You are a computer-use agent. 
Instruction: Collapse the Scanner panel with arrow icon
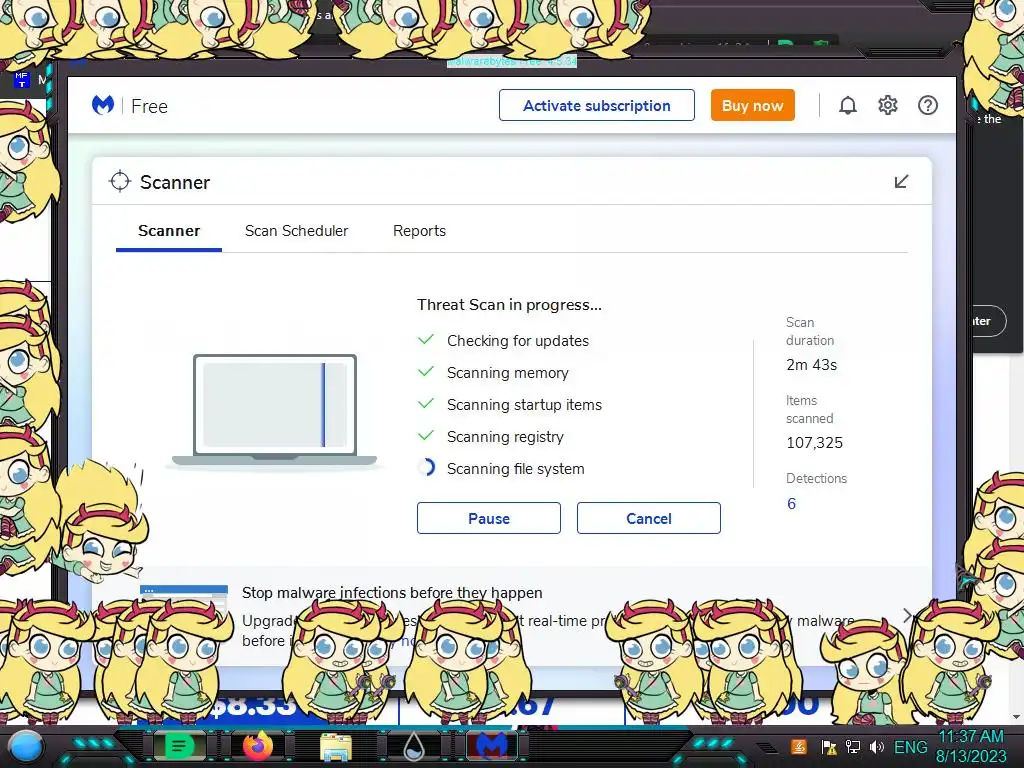tap(901, 182)
